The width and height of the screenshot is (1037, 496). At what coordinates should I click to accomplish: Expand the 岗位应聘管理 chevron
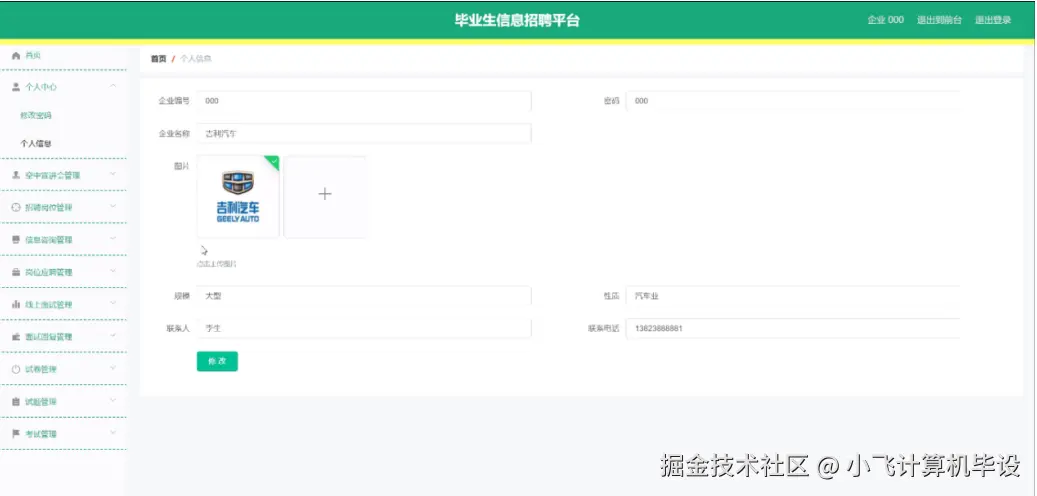pos(113,272)
